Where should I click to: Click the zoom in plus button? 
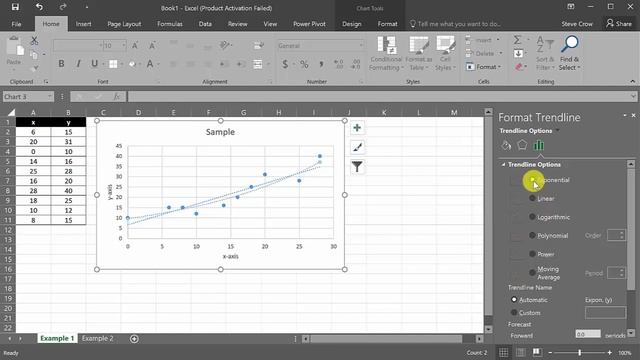click(x=609, y=353)
